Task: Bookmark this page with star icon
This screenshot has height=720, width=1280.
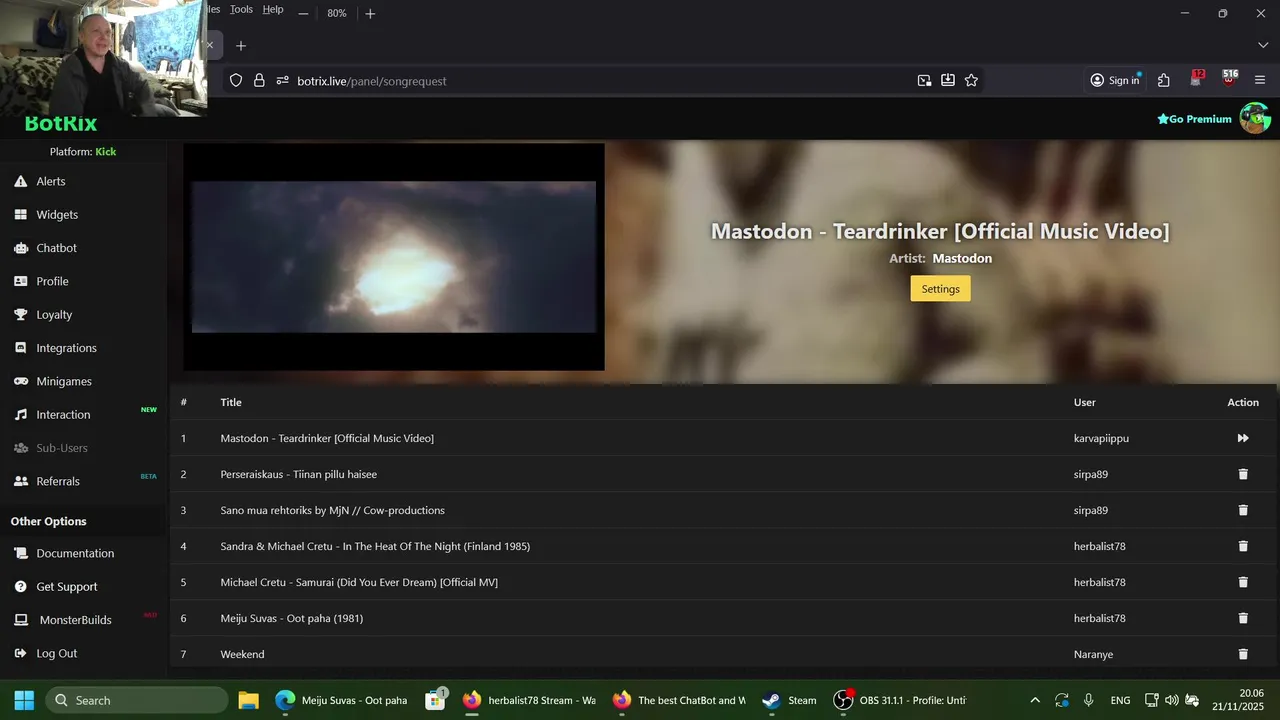Action: tap(971, 81)
